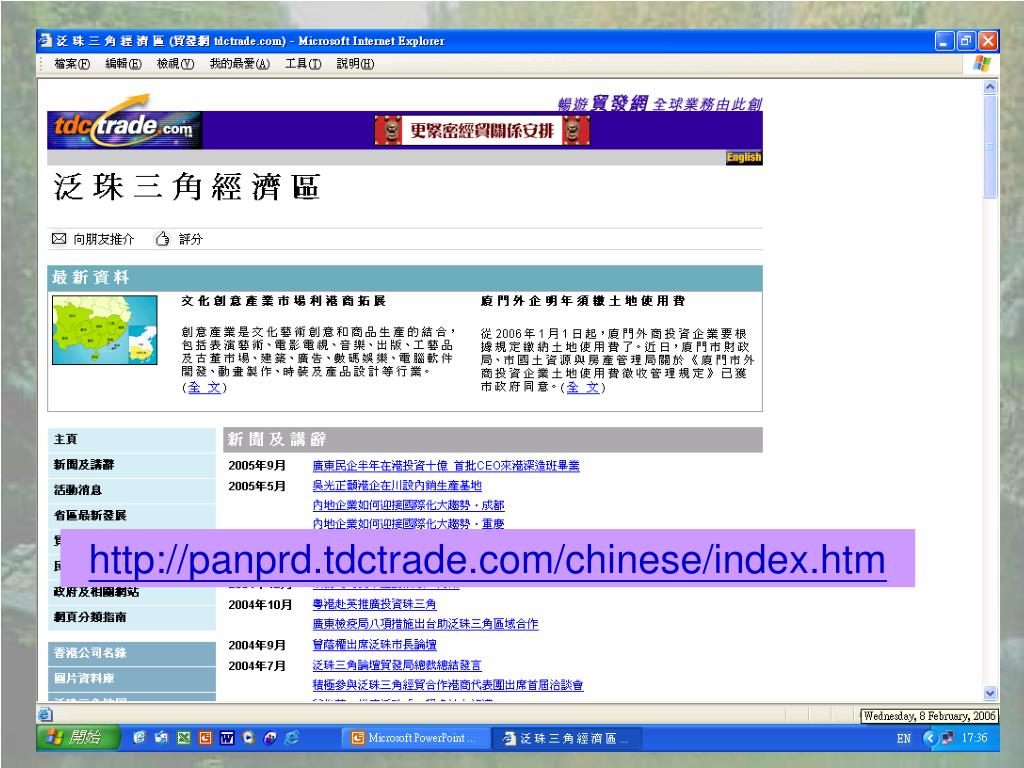Click the IE page icon in title bar

[46, 40]
